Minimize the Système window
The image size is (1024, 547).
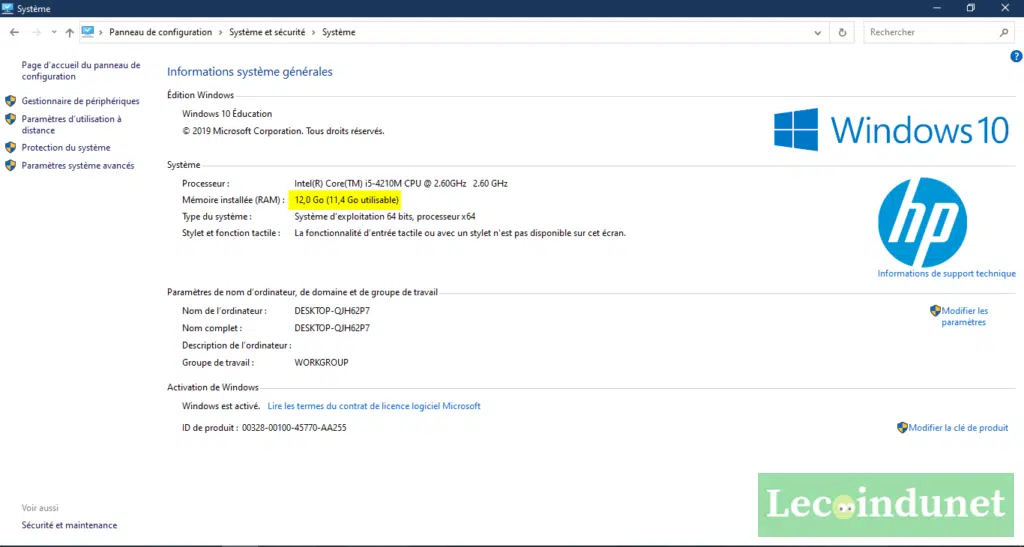tap(936, 8)
